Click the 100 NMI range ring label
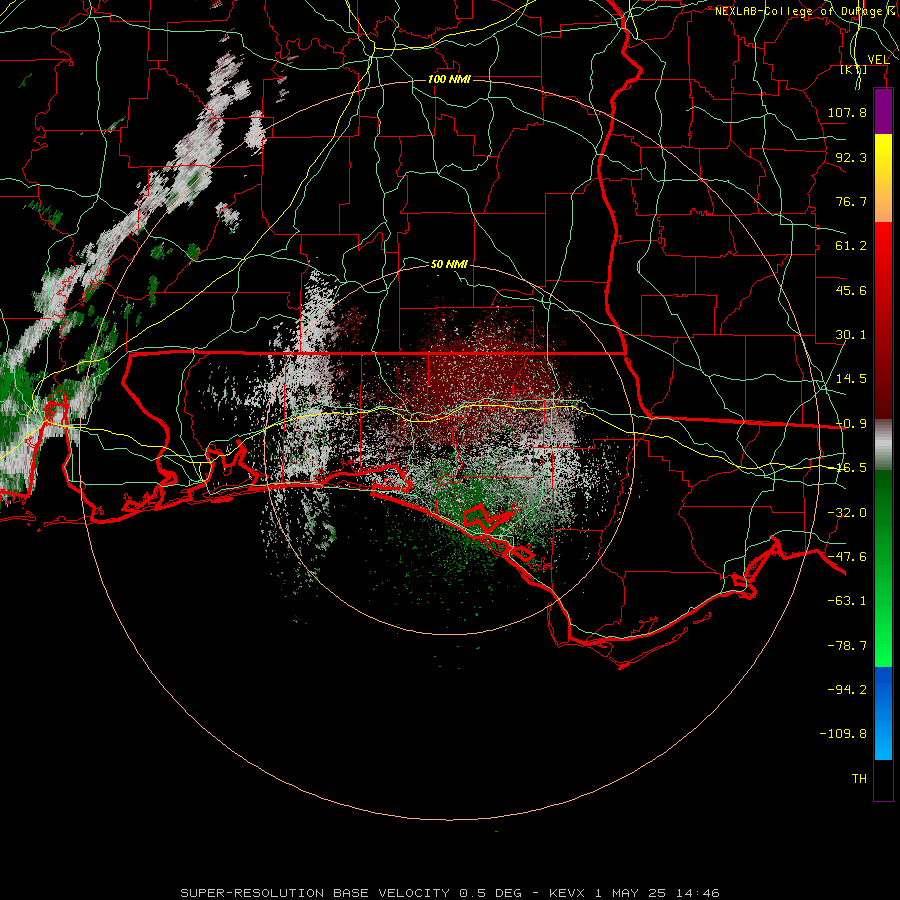 [x=449, y=79]
